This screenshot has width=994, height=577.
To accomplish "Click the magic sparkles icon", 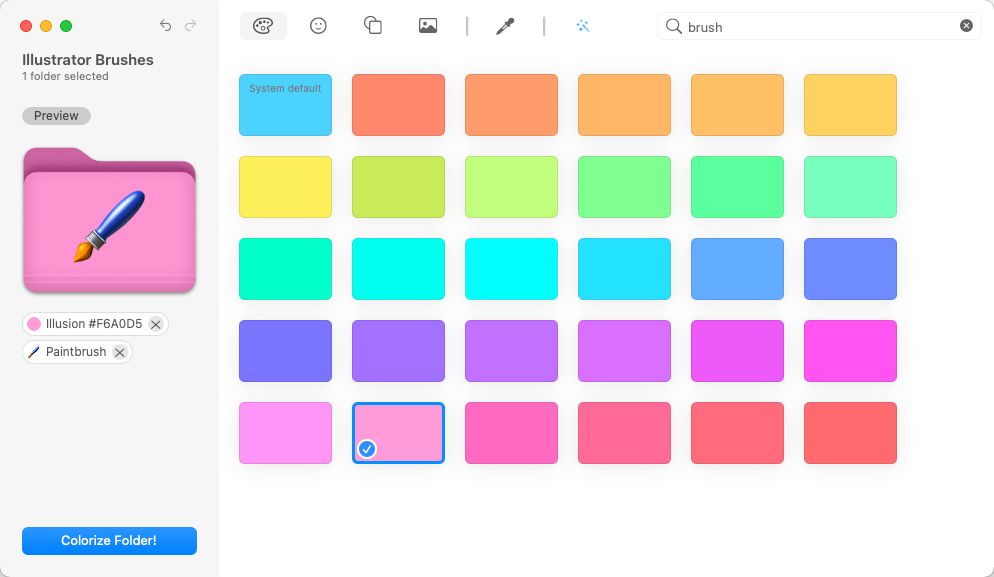I will click(x=583, y=26).
